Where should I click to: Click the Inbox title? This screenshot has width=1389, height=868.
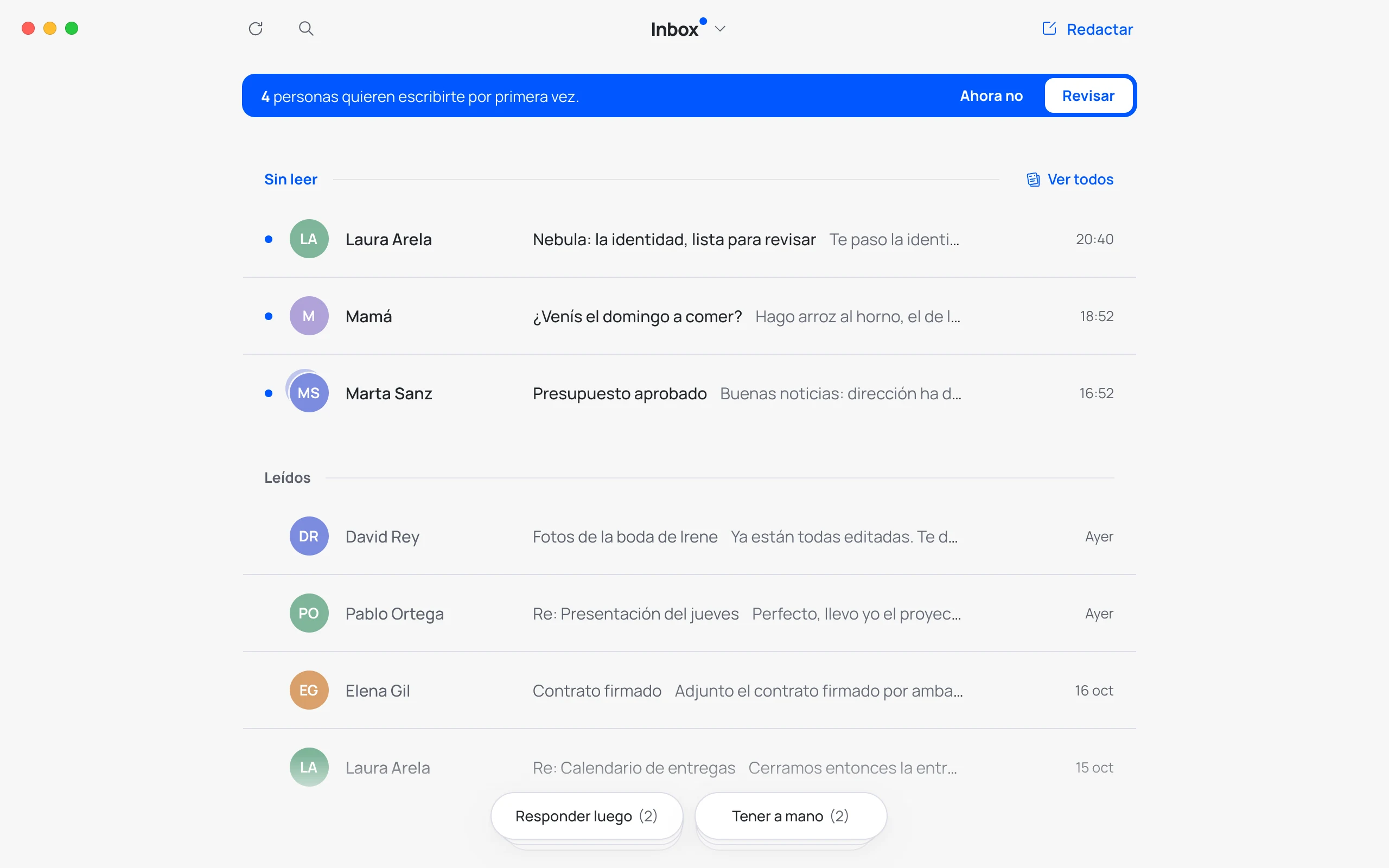click(x=674, y=29)
